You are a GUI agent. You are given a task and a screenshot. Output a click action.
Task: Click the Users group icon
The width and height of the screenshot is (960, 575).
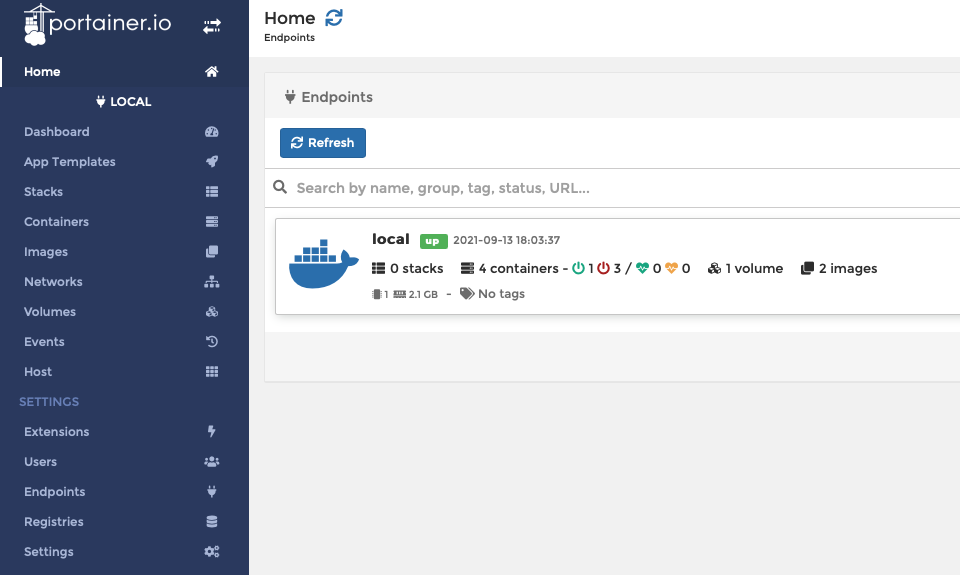211,462
